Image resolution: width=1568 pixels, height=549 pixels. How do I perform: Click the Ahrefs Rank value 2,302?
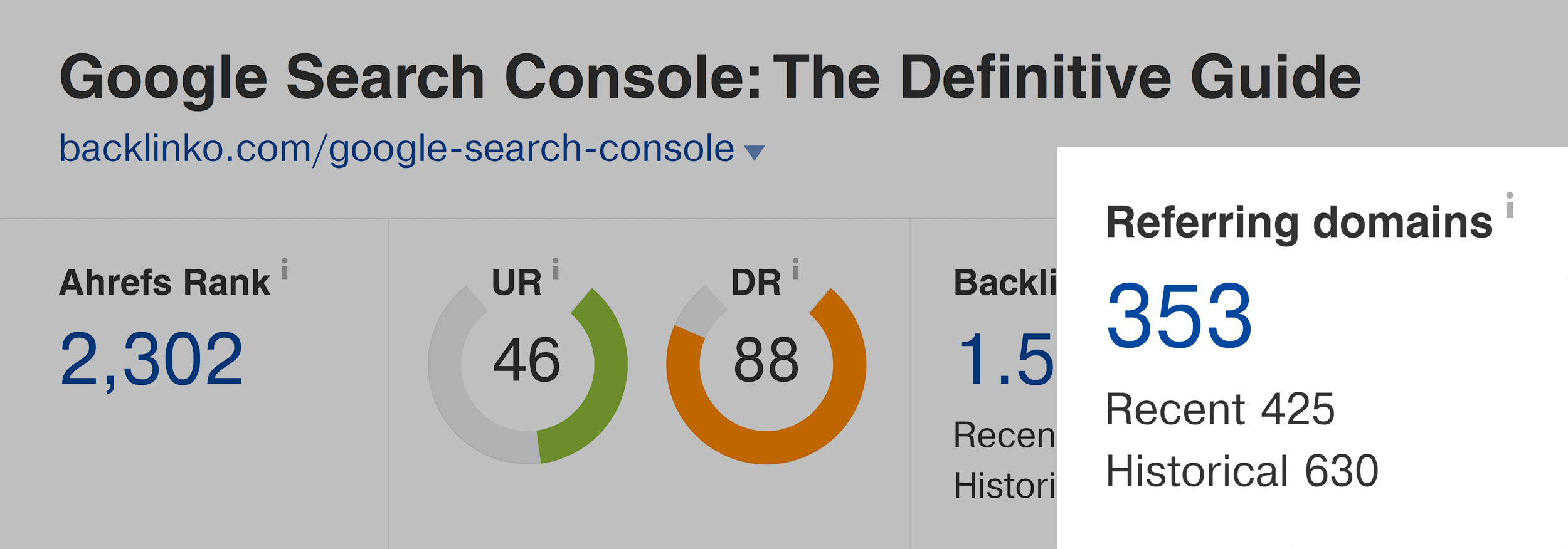coord(151,360)
